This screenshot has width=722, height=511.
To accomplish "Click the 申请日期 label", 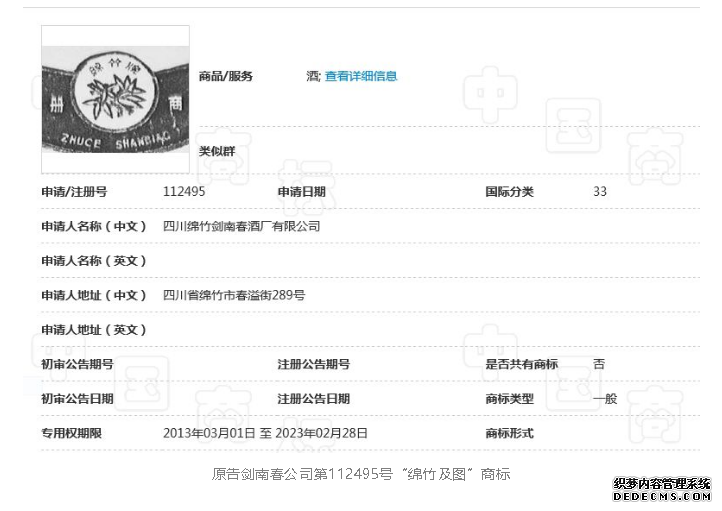I will tap(302, 192).
